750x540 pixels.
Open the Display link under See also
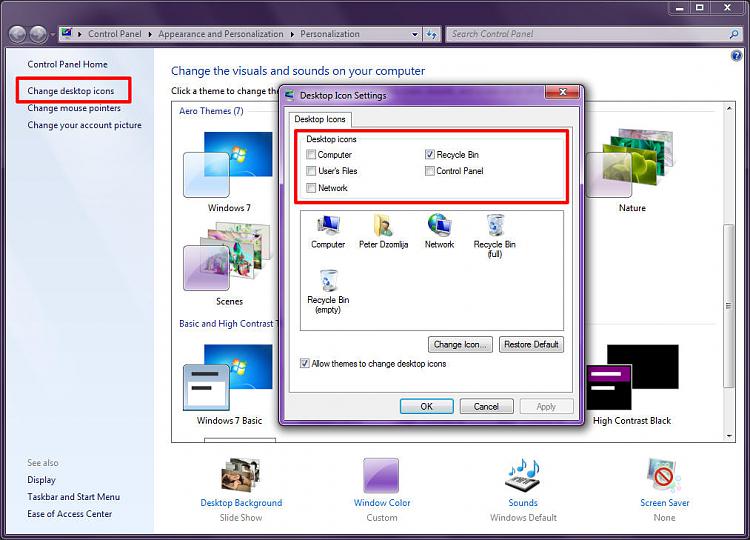coord(41,480)
